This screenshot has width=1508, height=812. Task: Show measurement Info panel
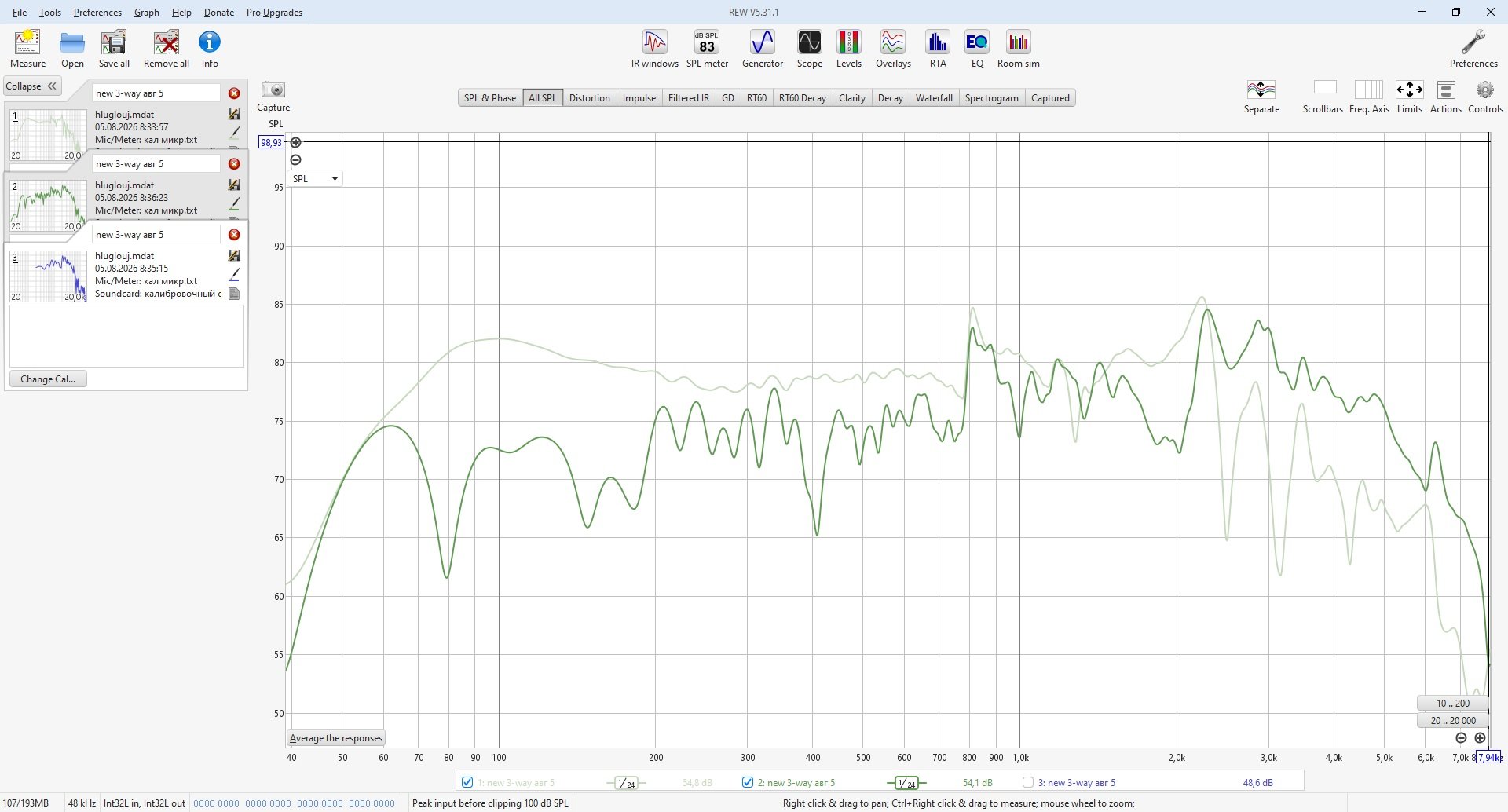[210, 49]
